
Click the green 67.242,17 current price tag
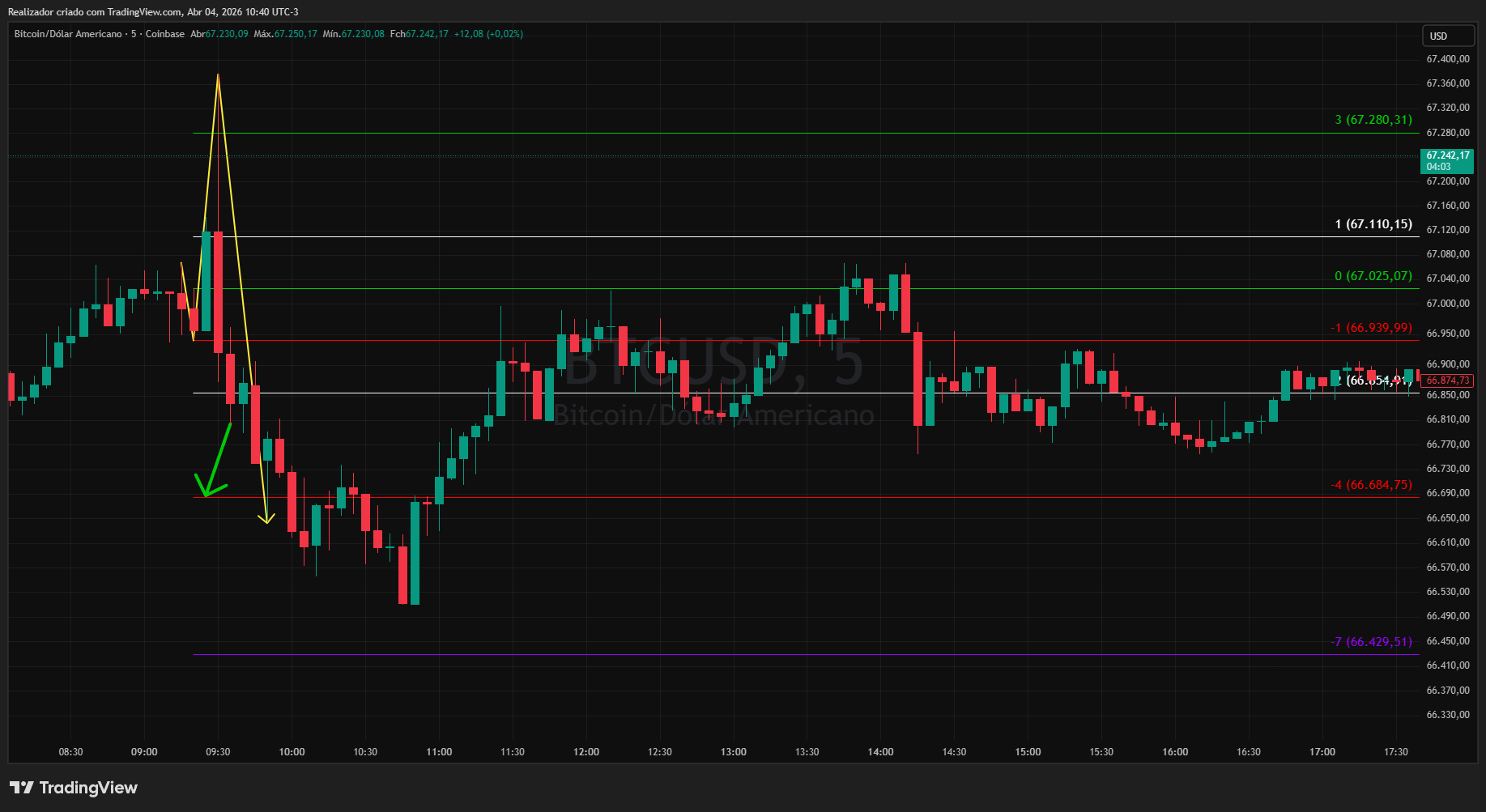tap(1447, 160)
